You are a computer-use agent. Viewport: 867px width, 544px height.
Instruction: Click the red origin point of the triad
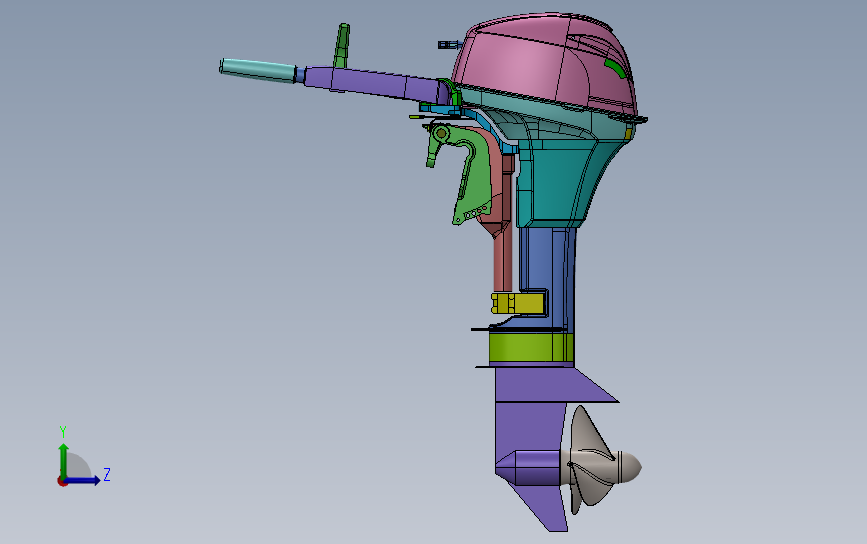tap(62, 482)
